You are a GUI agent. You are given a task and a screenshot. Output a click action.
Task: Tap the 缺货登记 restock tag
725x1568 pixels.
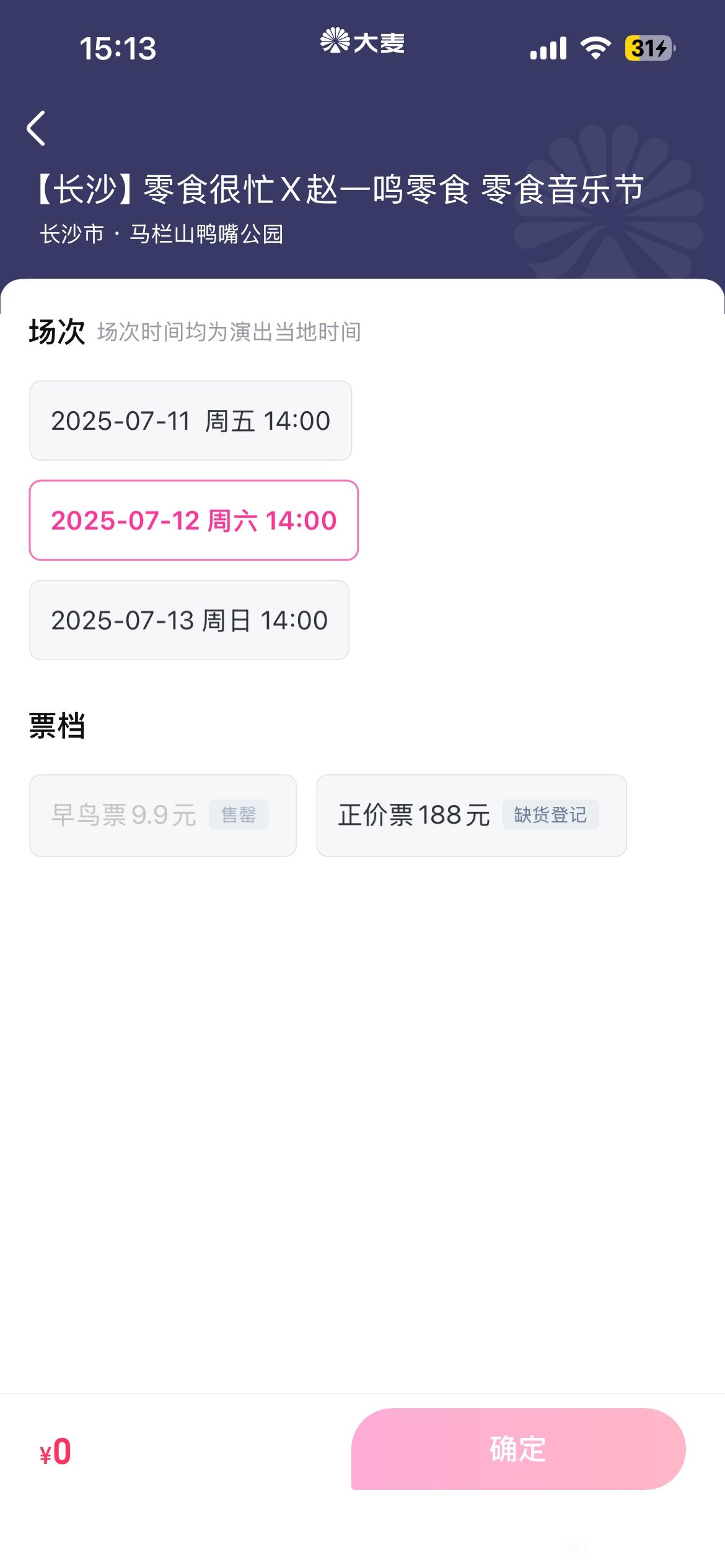(x=550, y=814)
